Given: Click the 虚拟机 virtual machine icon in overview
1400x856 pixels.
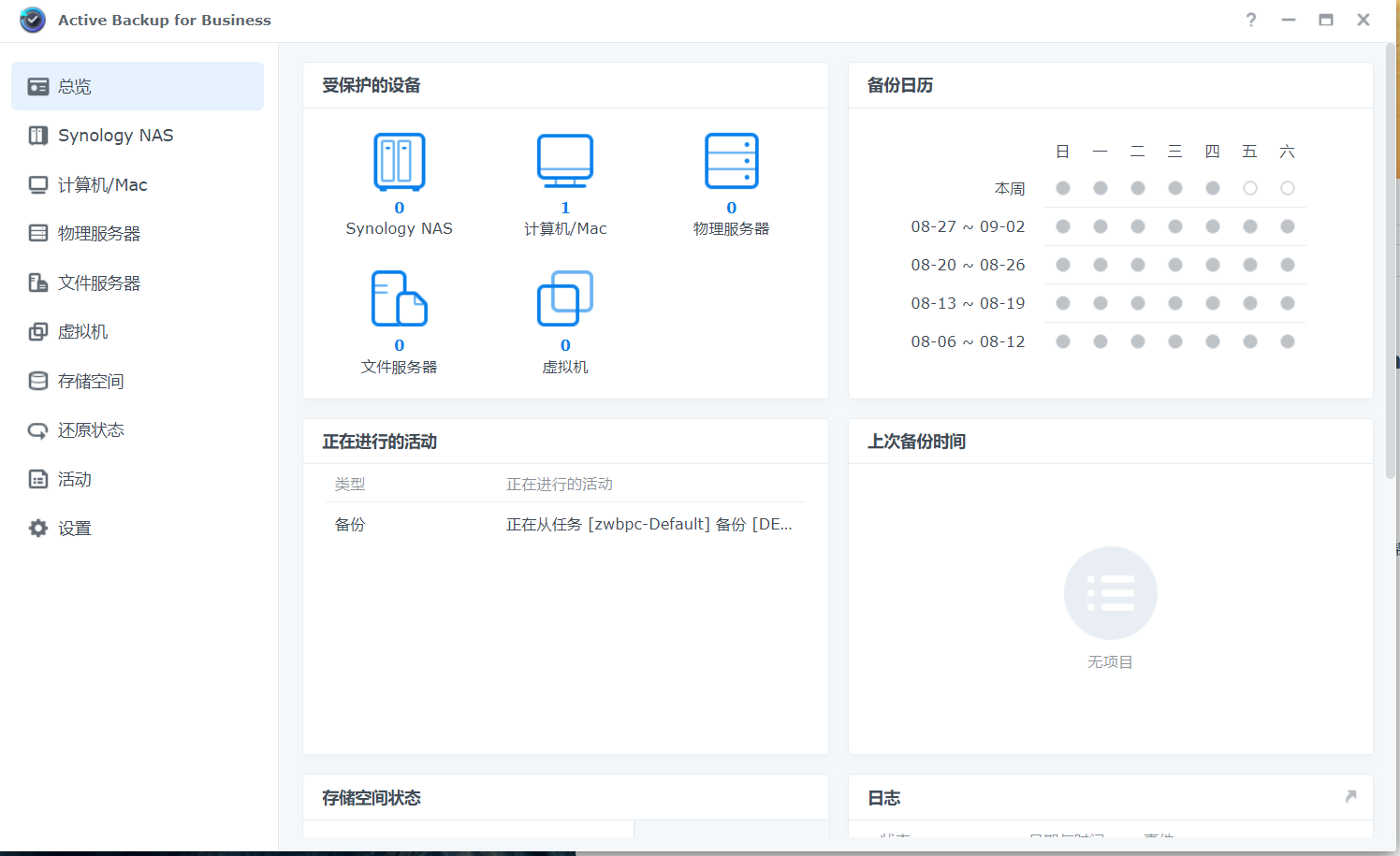Looking at the screenshot, I should pos(565,298).
